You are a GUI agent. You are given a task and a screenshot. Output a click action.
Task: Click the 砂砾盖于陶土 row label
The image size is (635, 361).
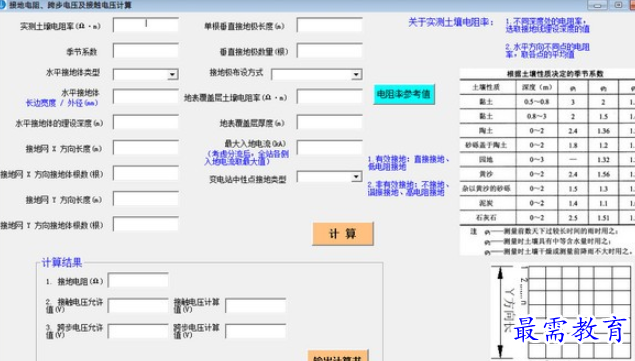pos(486,145)
